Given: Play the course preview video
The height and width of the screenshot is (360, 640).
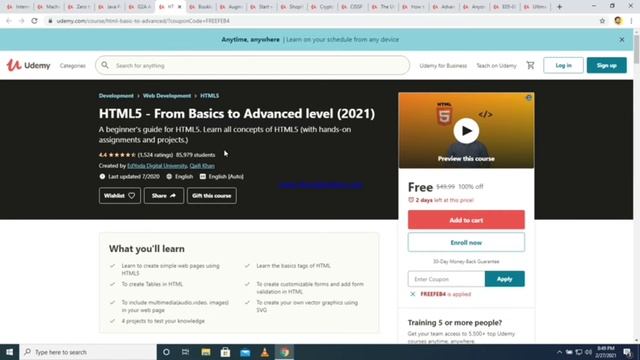Looking at the screenshot, I should [466, 131].
